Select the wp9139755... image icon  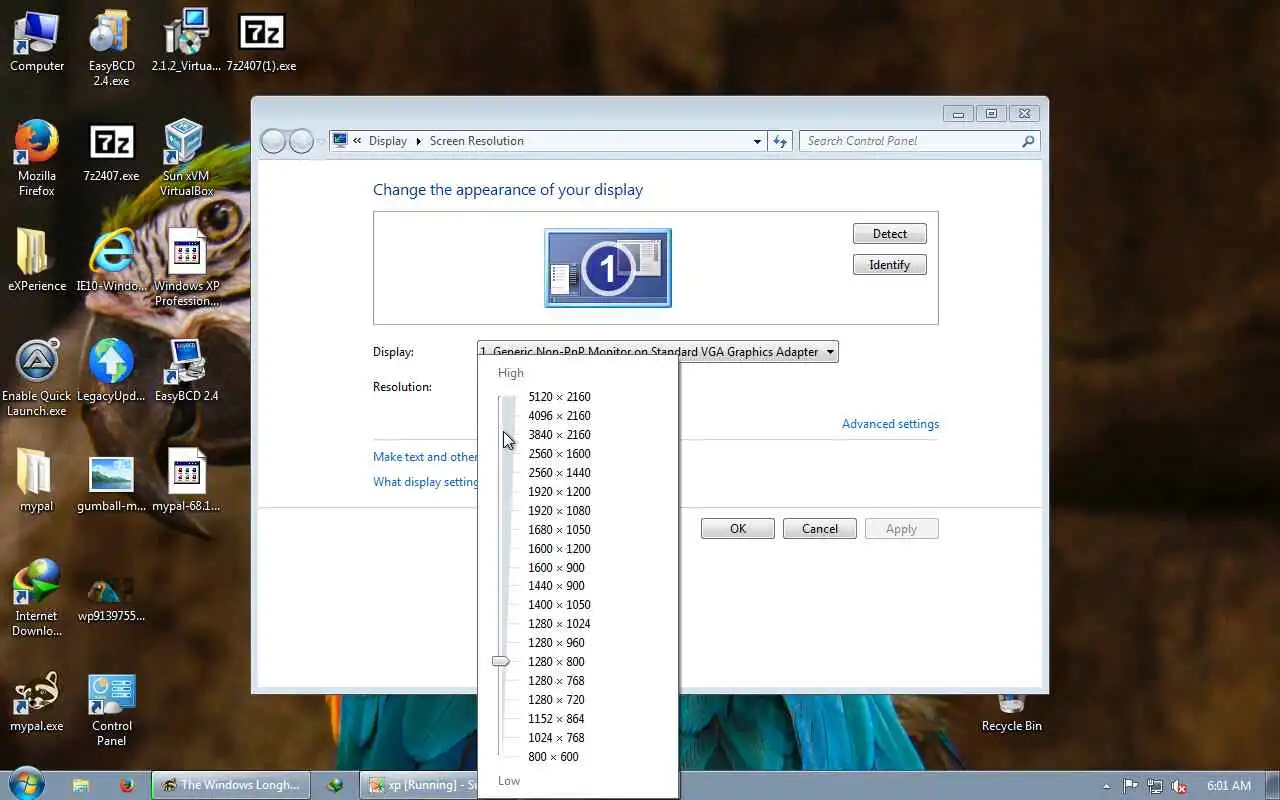112,598
